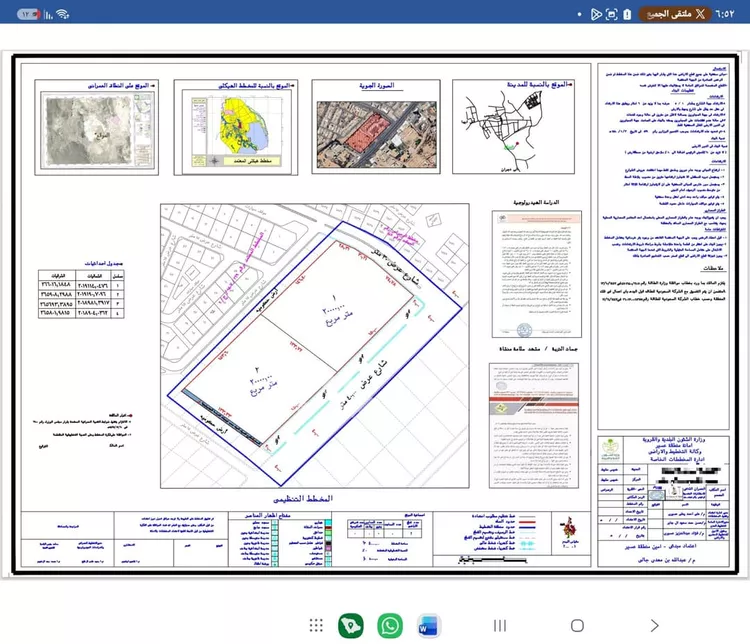The height and width of the screenshot is (644, 750).
Task: Tap the الموقع بالنسبة للمدينة heading
Action: (539, 85)
